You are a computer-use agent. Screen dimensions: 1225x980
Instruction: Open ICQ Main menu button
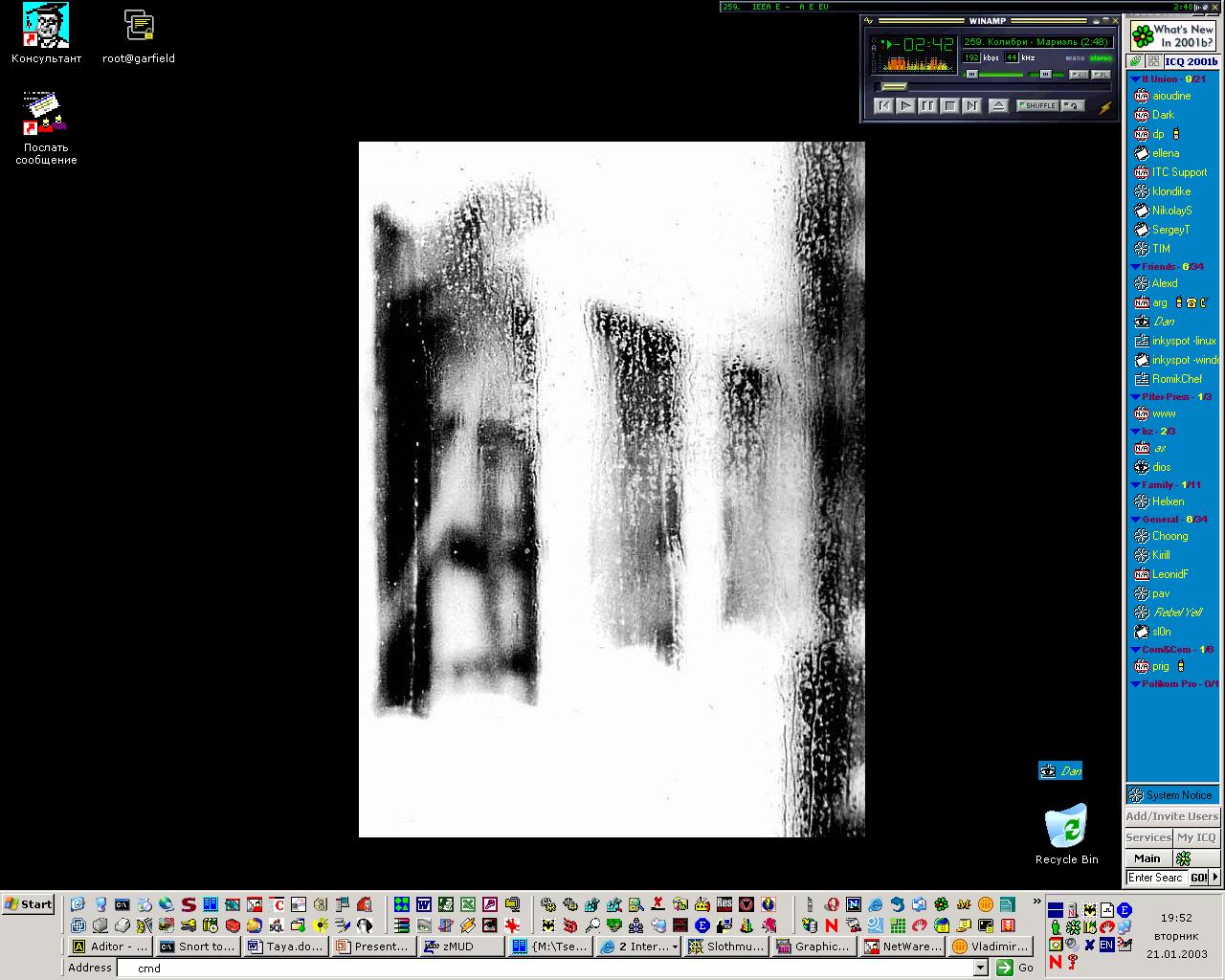click(x=1148, y=858)
